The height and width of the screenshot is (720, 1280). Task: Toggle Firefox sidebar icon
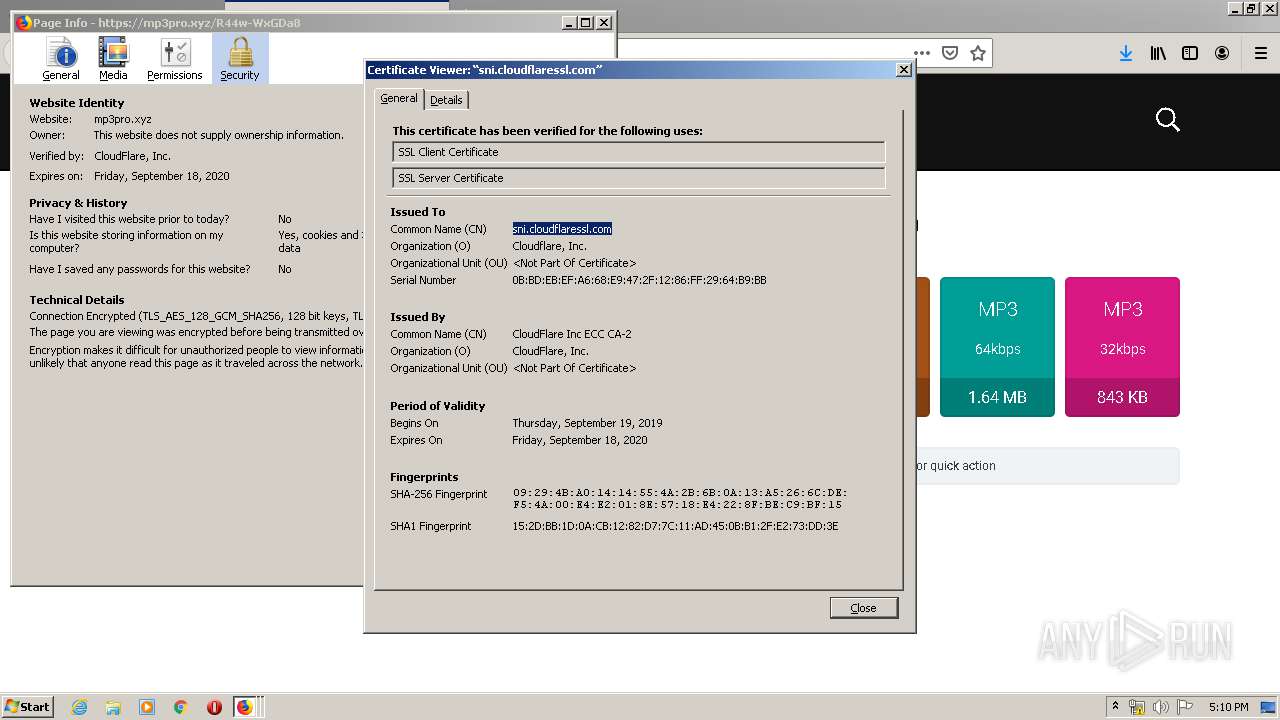tap(1190, 54)
